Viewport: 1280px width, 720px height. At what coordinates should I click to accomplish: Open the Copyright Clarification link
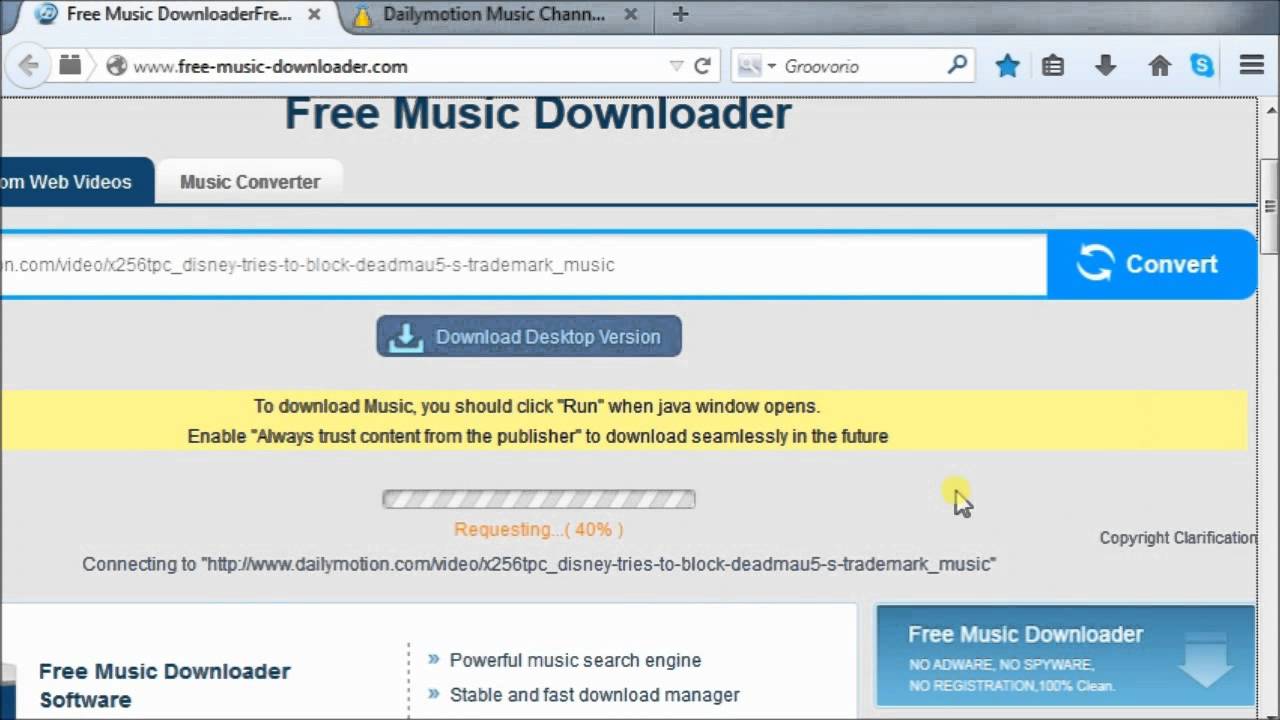click(x=1178, y=538)
